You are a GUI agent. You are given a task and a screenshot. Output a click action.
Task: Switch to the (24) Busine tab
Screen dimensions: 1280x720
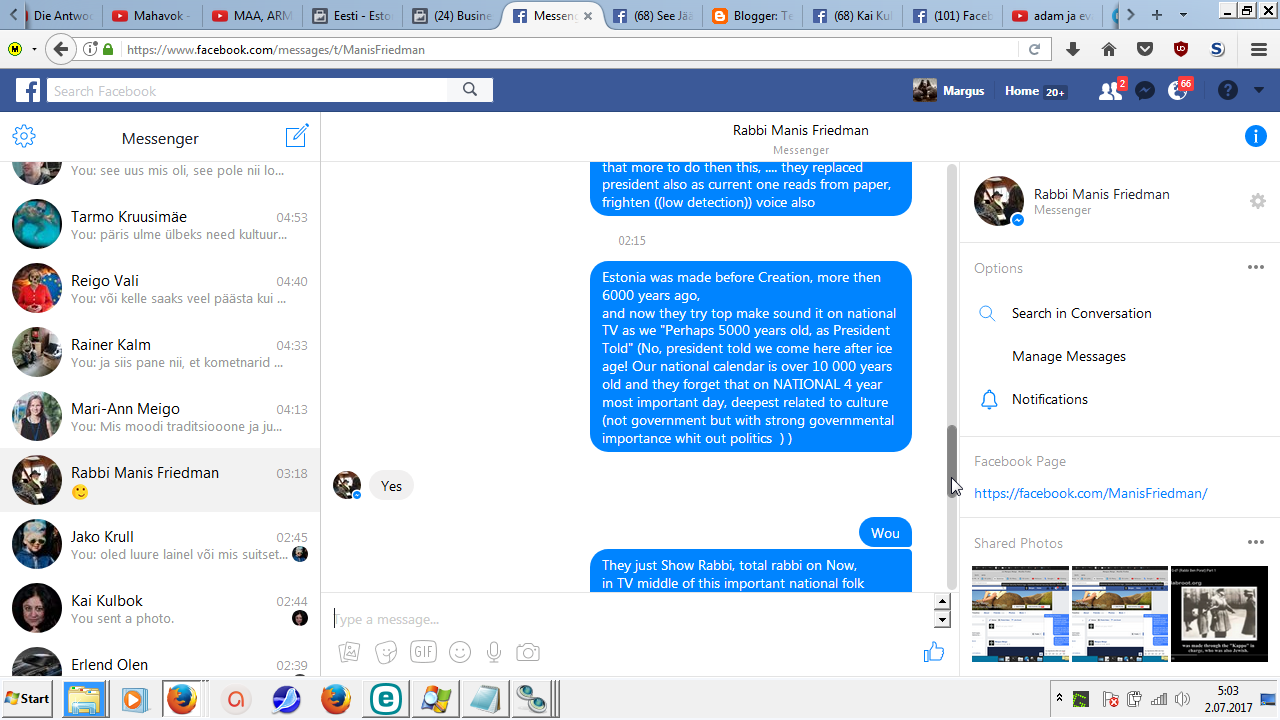point(452,15)
